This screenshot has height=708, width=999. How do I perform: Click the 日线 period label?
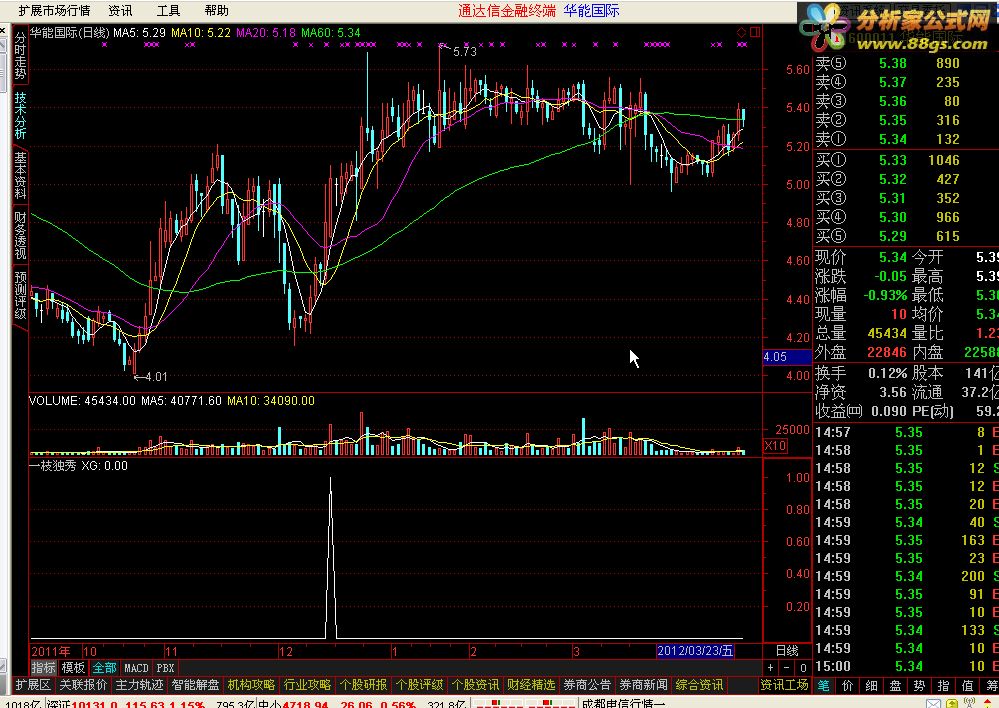(x=787, y=651)
